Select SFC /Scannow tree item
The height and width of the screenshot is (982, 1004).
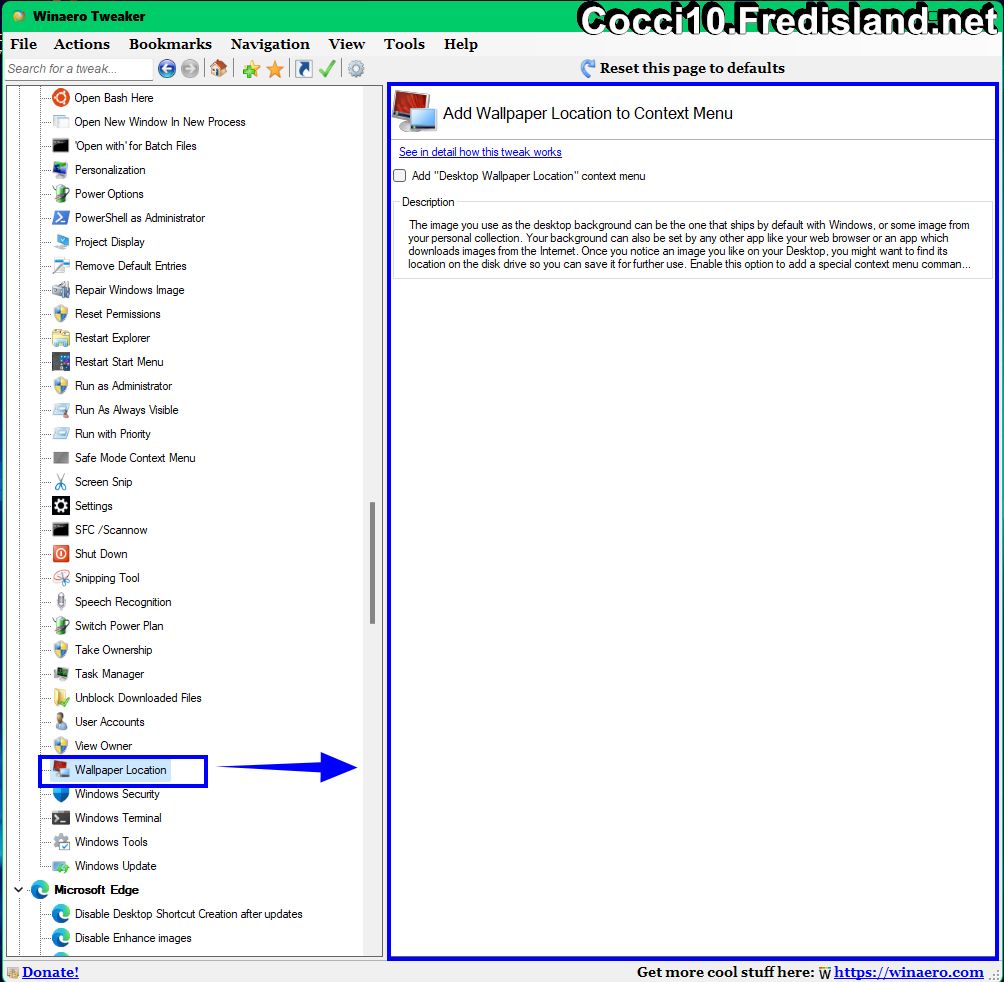pyautogui.click(x=111, y=530)
